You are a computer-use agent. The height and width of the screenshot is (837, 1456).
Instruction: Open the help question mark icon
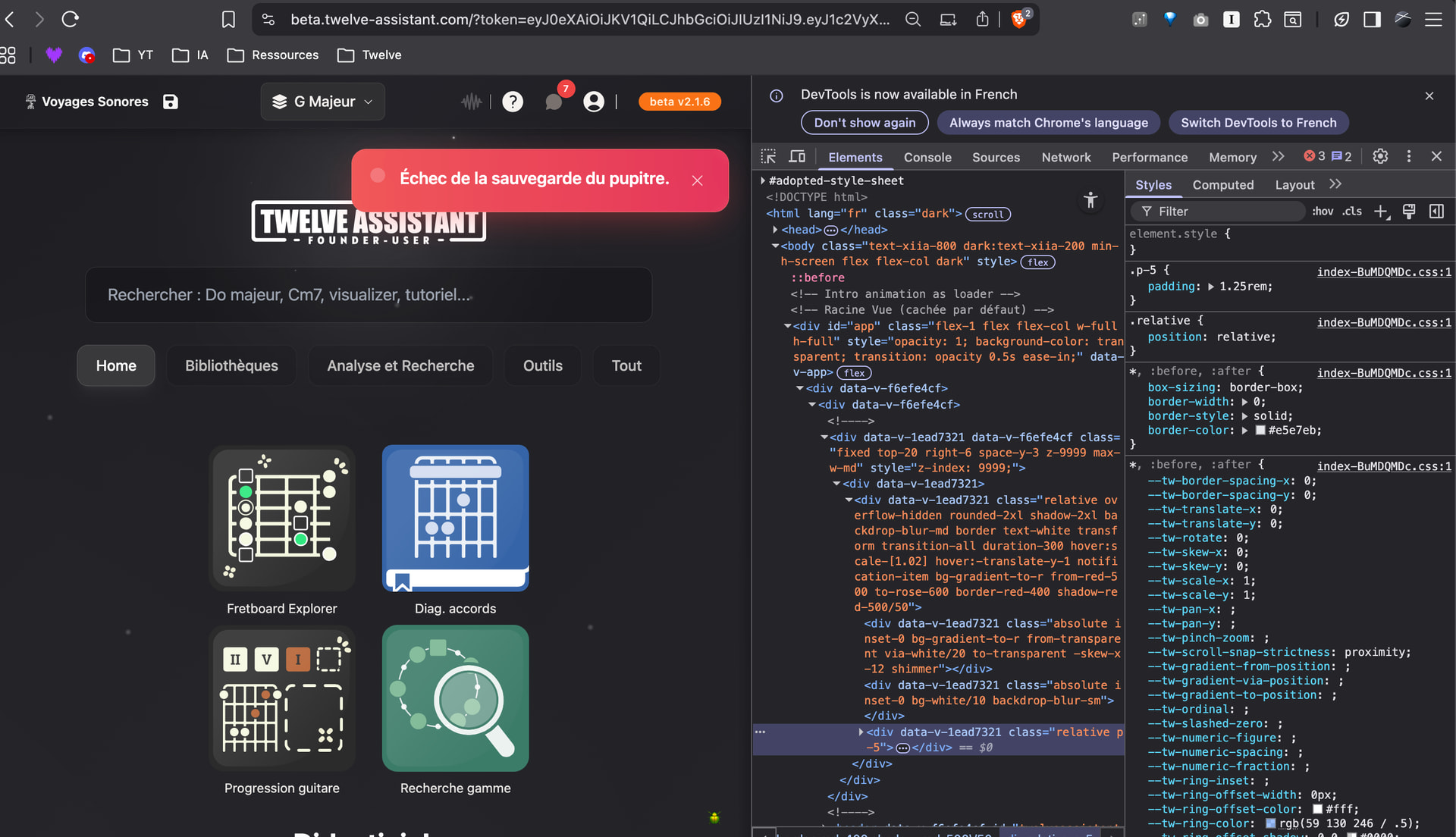(513, 102)
